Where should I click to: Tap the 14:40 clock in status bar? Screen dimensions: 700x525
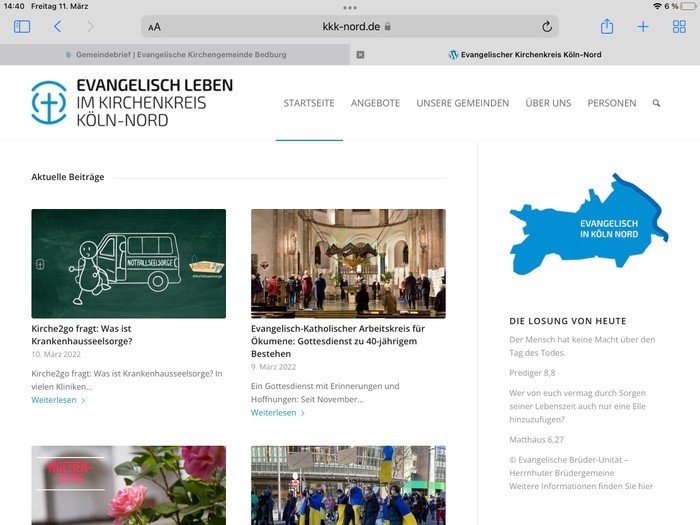click(14, 6)
